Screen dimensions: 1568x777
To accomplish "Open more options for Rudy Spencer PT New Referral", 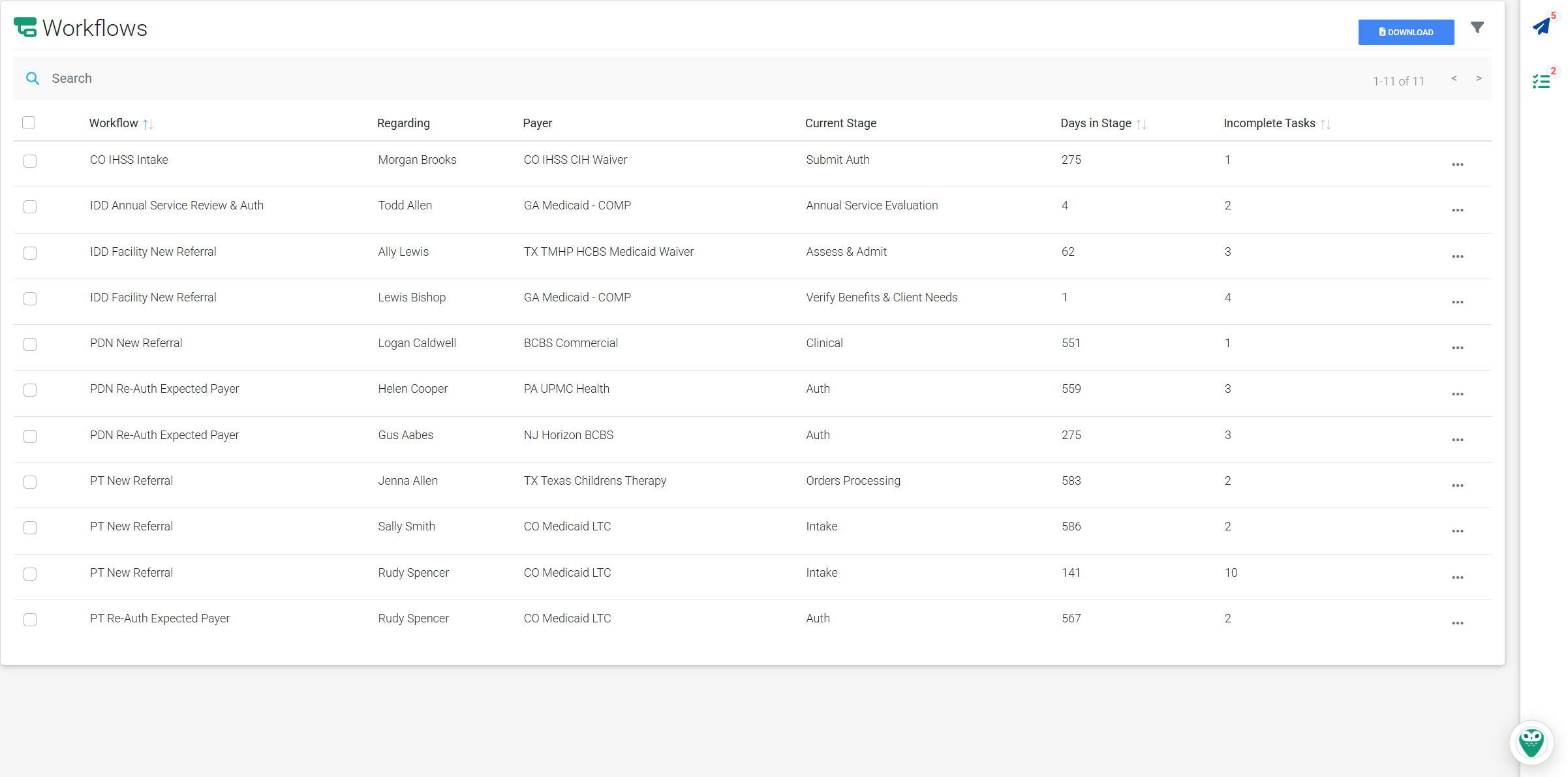I will pyautogui.click(x=1458, y=577).
